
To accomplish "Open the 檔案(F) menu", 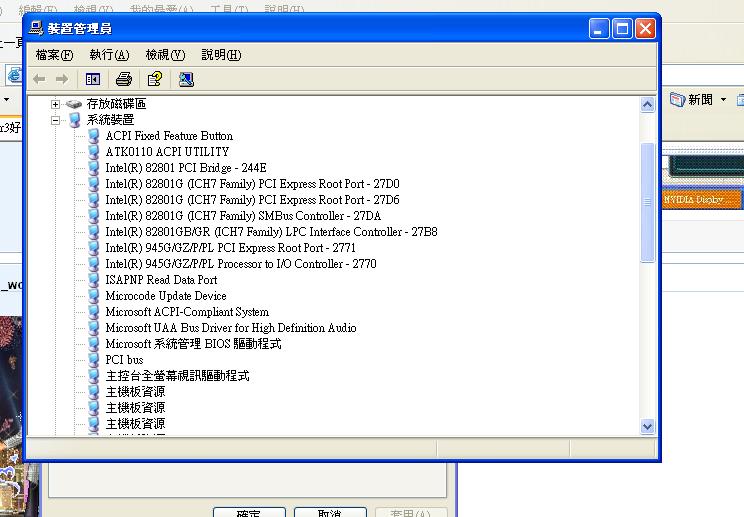I will pos(54,55).
